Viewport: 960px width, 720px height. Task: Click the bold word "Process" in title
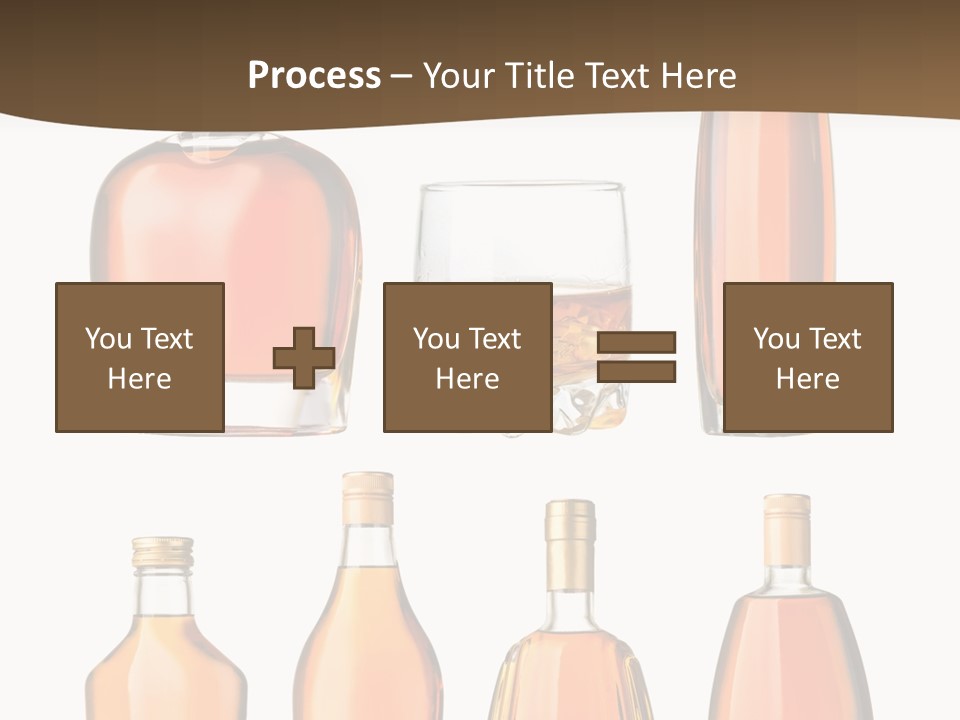(314, 76)
